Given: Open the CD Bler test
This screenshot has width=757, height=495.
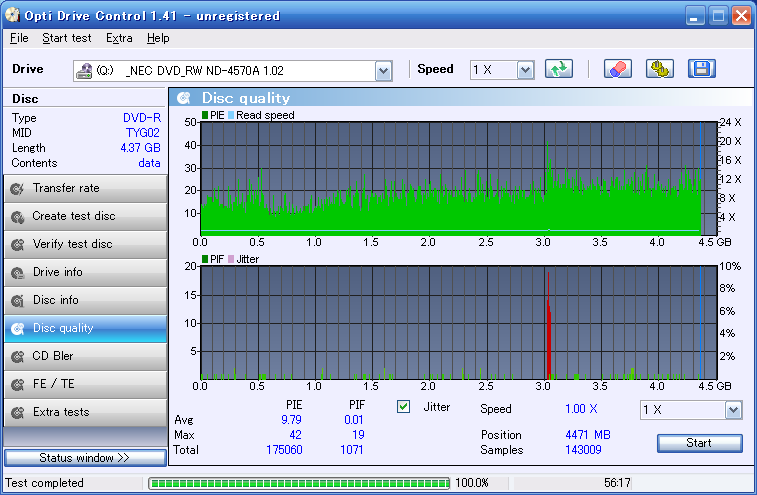Looking at the screenshot, I should 85,356.
